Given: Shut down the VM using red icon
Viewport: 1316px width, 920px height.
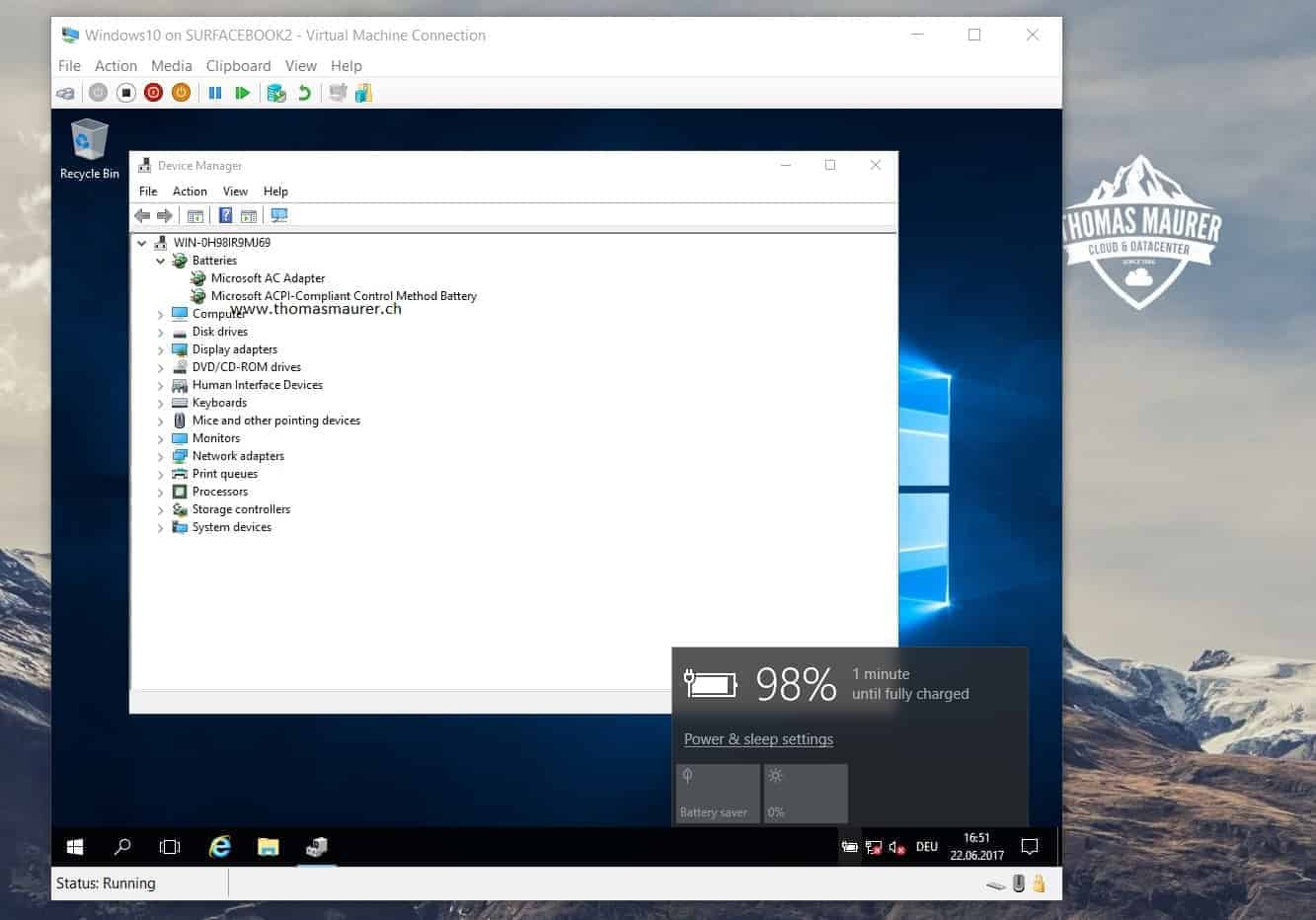Looking at the screenshot, I should (x=153, y=93).
